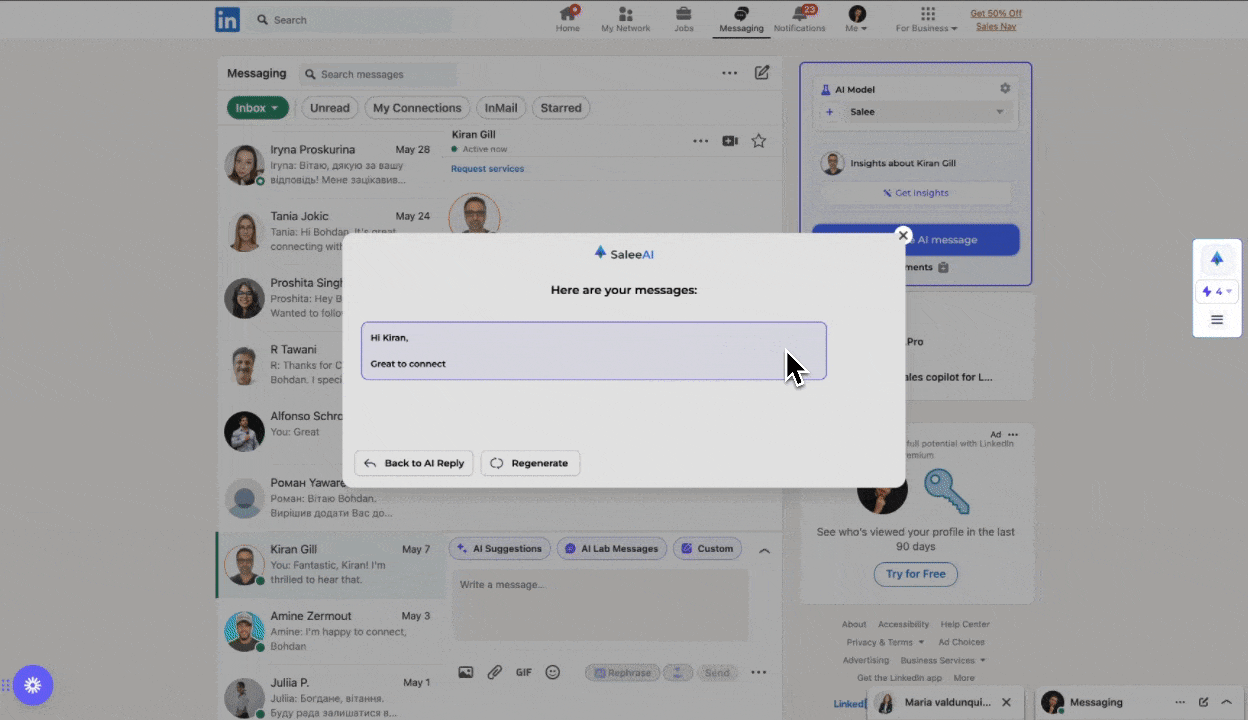
Task: Click the top LinkedIn Search box
Action: (348, 20)
